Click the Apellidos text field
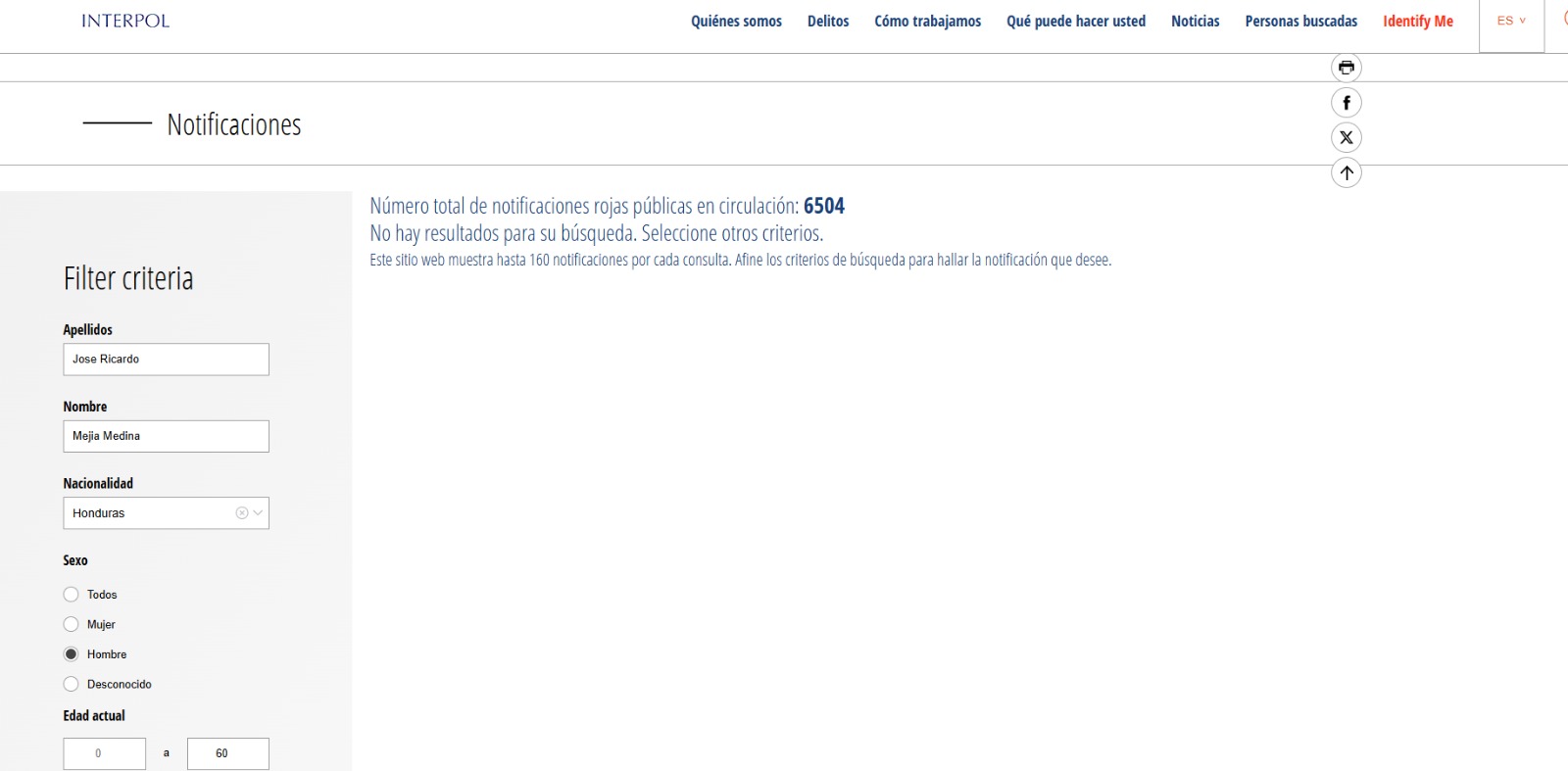 pyautogui.click(x=166, y=360)
